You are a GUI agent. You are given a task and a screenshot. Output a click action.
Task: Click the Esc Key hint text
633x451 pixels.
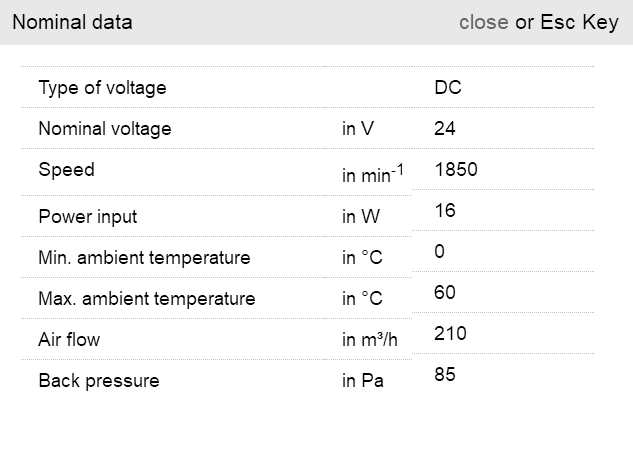point(580,22)
